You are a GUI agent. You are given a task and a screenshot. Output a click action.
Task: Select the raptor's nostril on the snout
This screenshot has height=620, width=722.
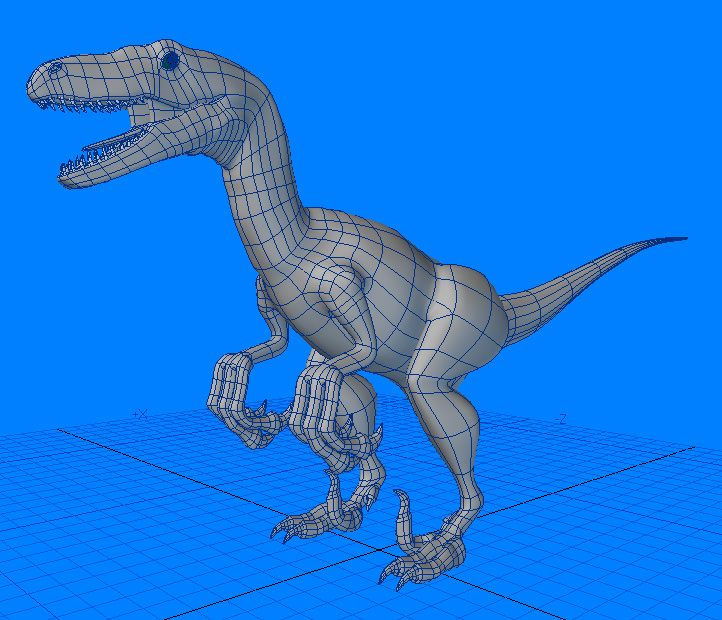(55, 68)
